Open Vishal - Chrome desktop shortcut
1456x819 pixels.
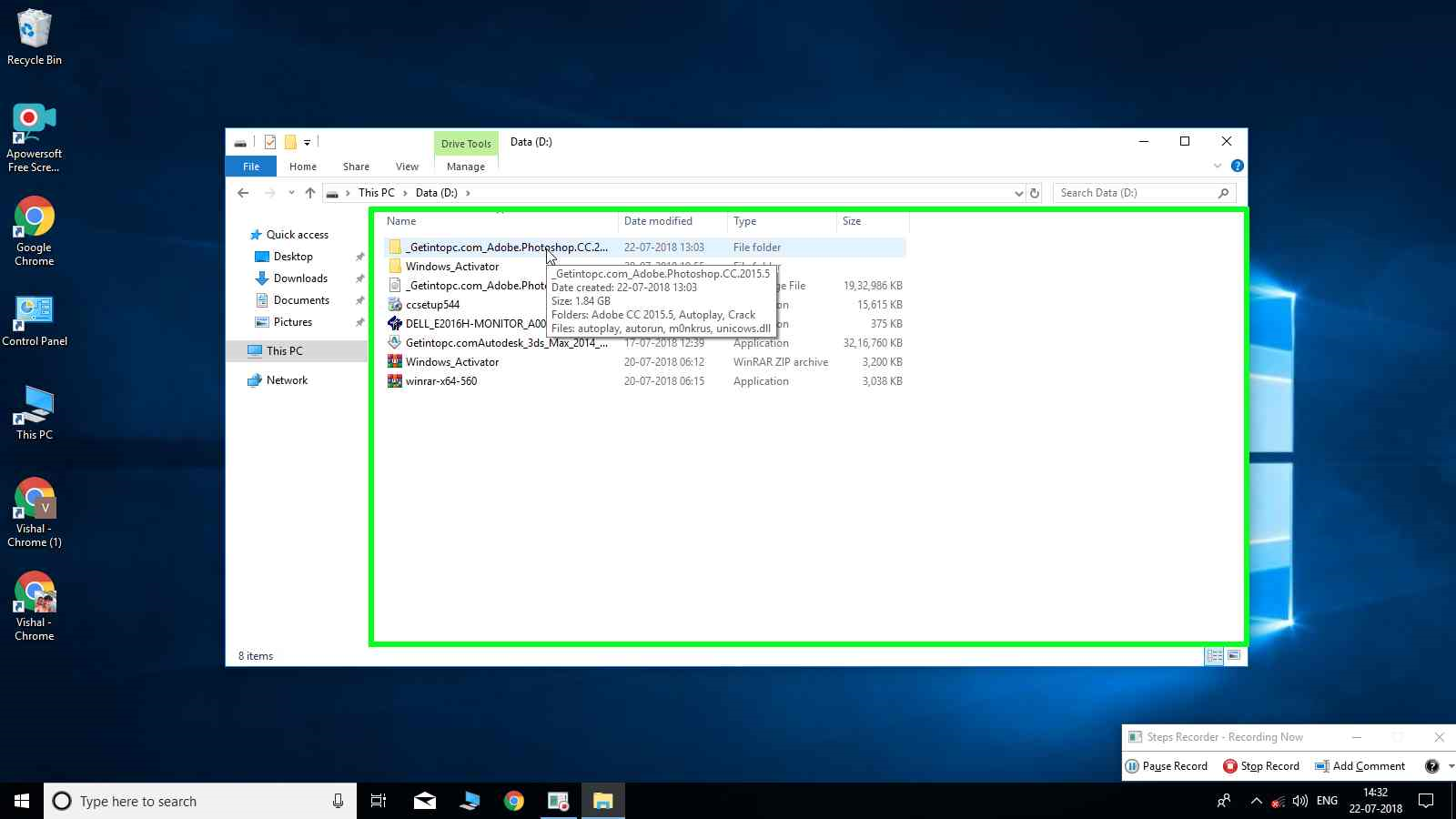point(35,606)
